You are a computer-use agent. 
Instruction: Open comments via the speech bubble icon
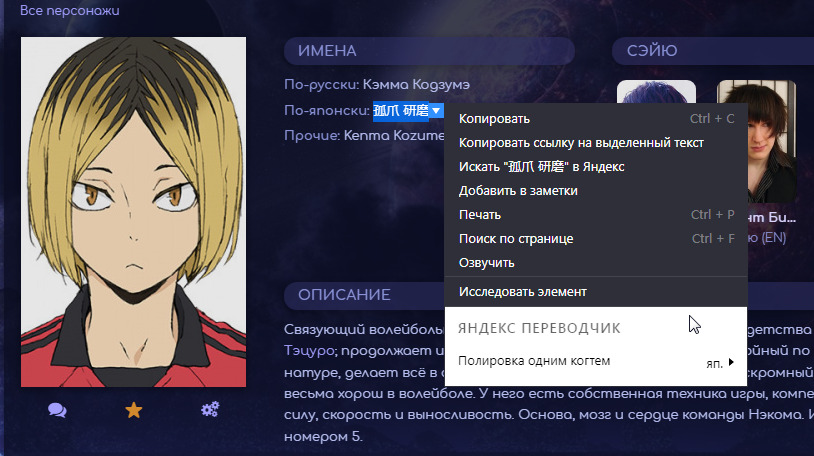pos(57,410)
